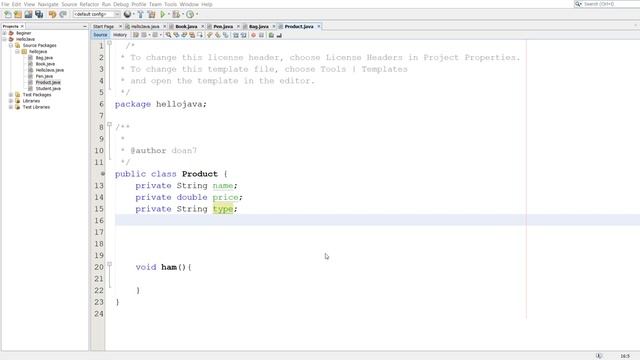The width and height of the screenshot is (640, 360).
Task: Click the Find Selection magnifier icon
Action: pyautogui.click(x=169, y=35)
